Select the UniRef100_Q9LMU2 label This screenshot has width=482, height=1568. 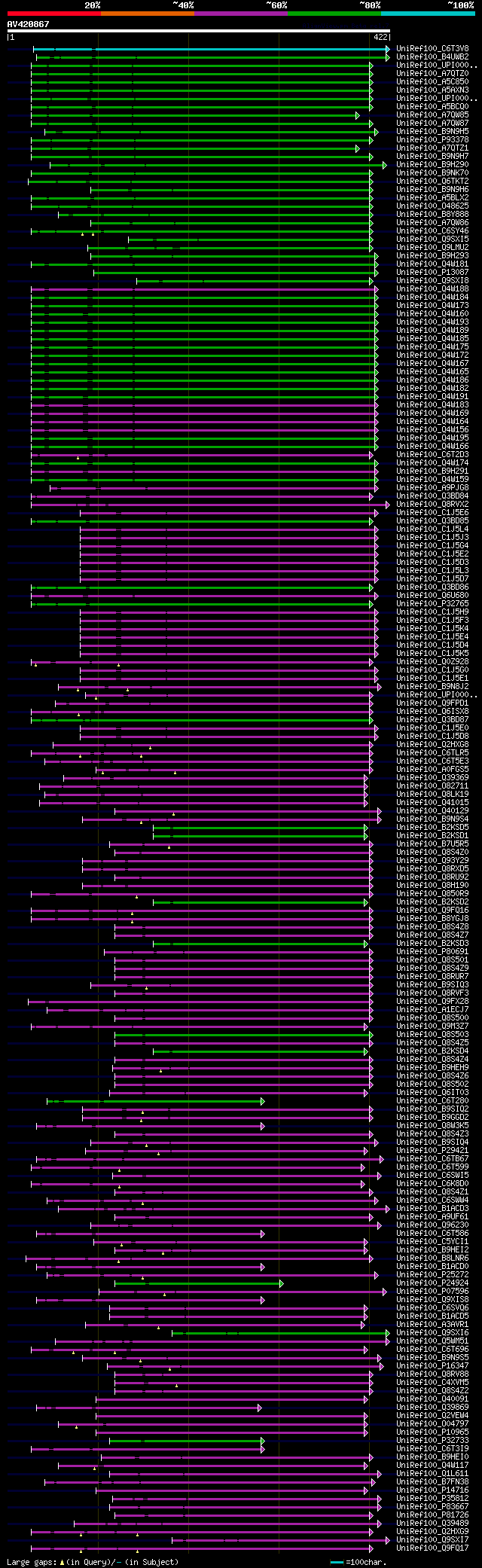(x=432, y=248)
